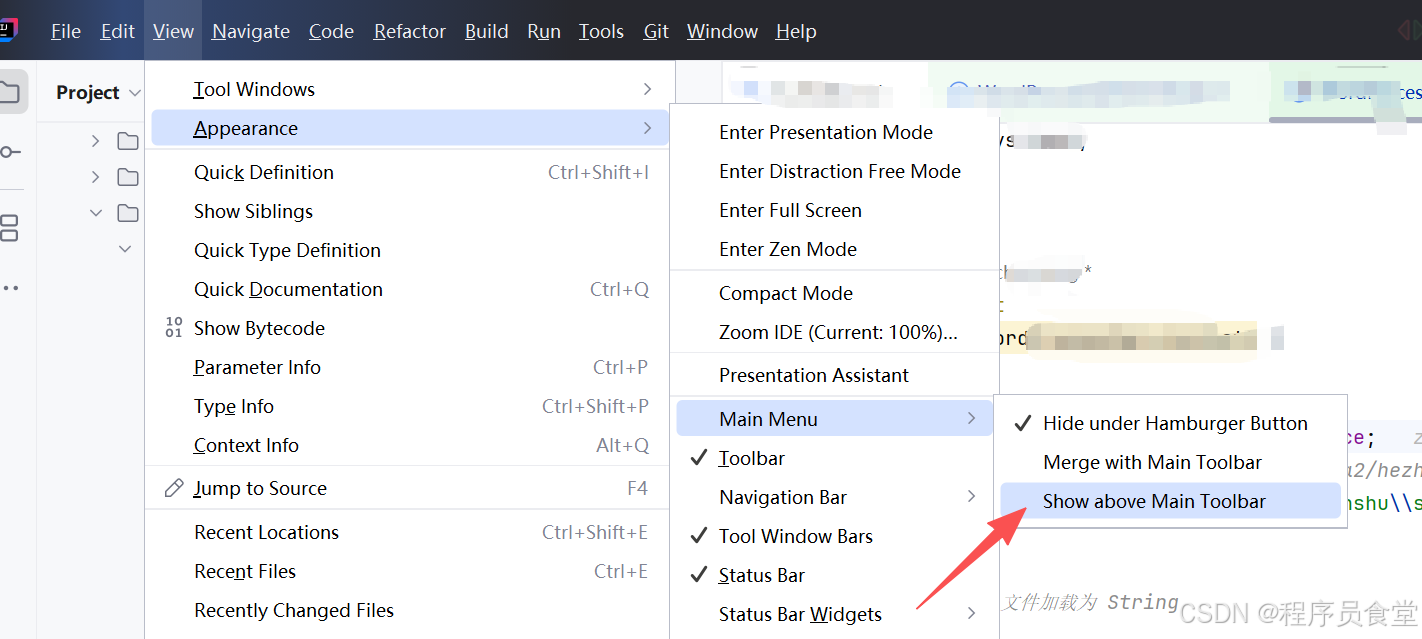Select Show above Main Toolbar option
Image resolution: width=1422 pixels, height=639 pixels.
pos(1170,501)
